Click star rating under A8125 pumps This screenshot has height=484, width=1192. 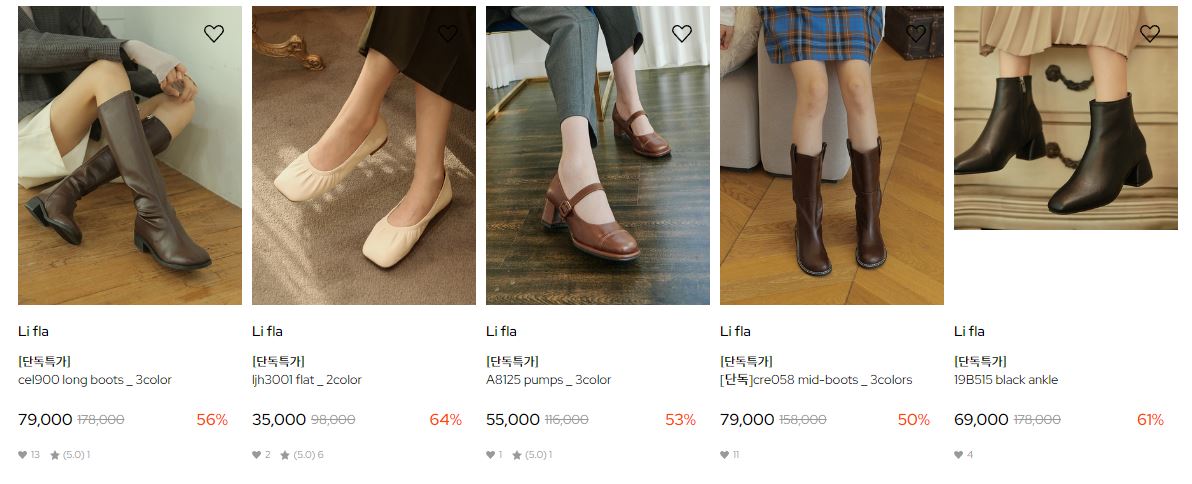[x=517, y=454]
